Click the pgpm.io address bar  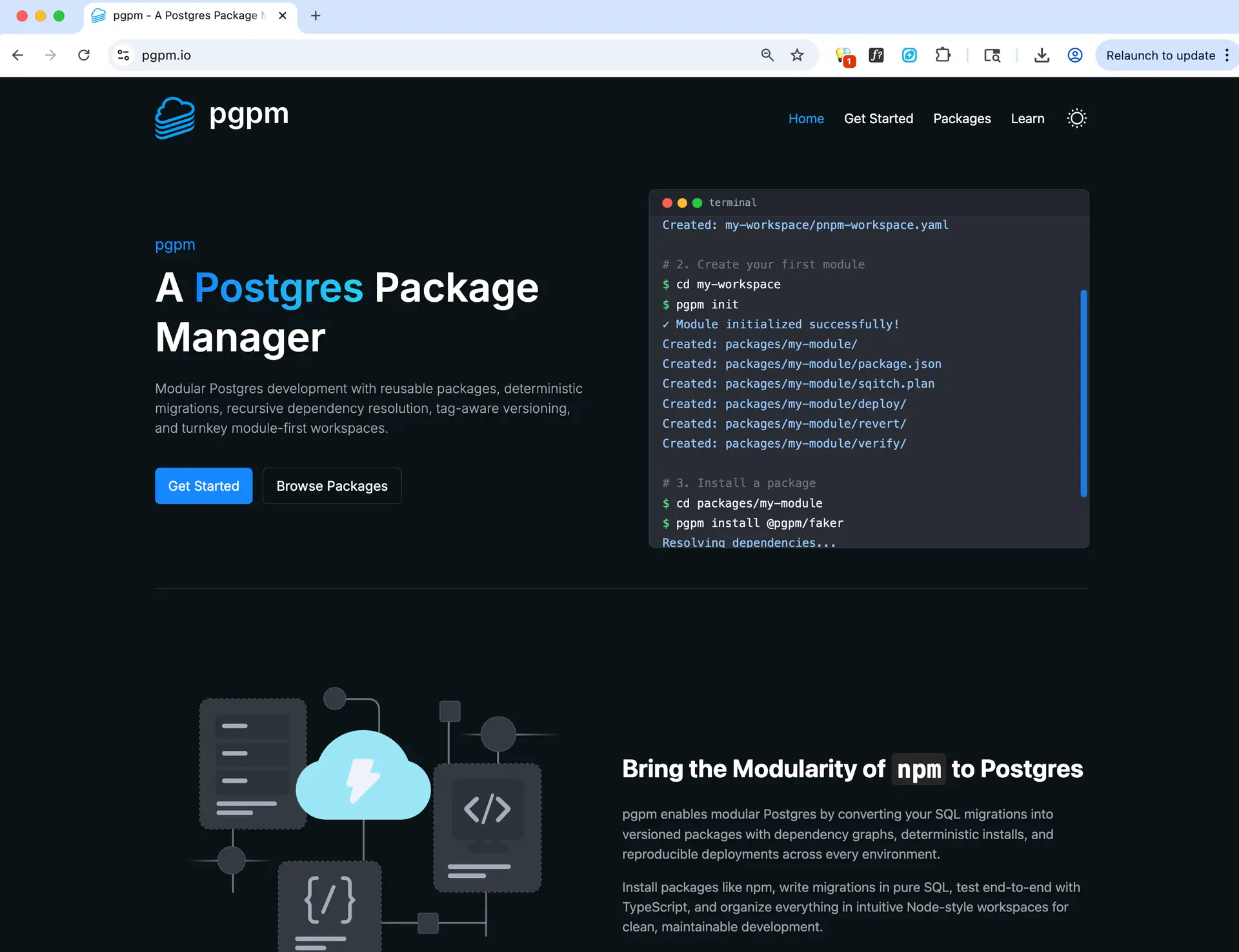439,55
